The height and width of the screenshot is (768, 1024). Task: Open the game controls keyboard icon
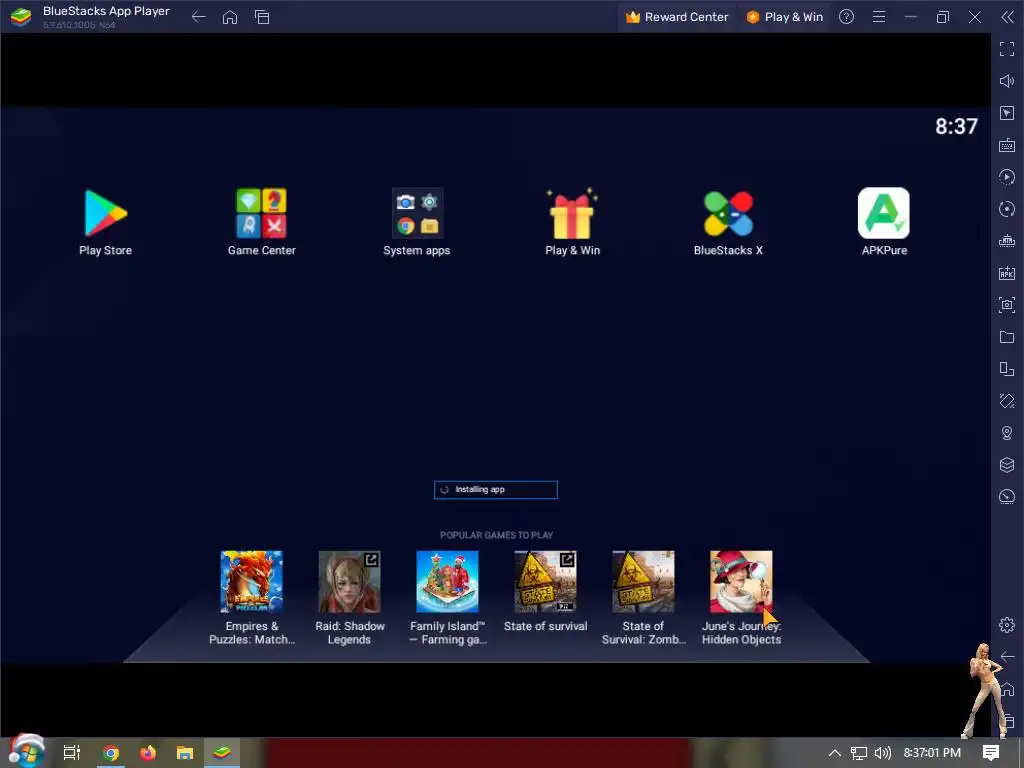[x=1007, y=145]
